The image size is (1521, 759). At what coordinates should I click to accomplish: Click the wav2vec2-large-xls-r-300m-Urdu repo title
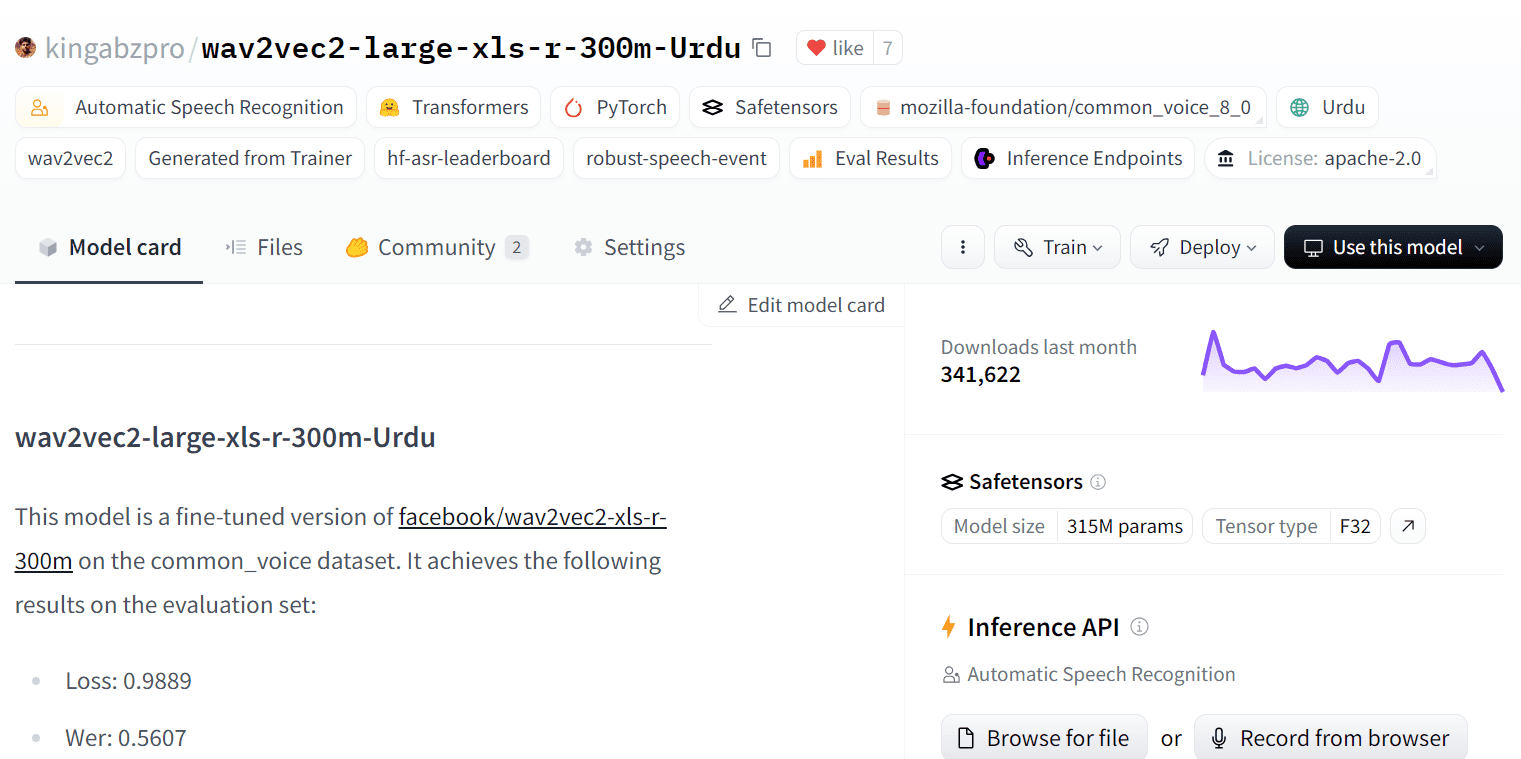[x=471, y=48]
